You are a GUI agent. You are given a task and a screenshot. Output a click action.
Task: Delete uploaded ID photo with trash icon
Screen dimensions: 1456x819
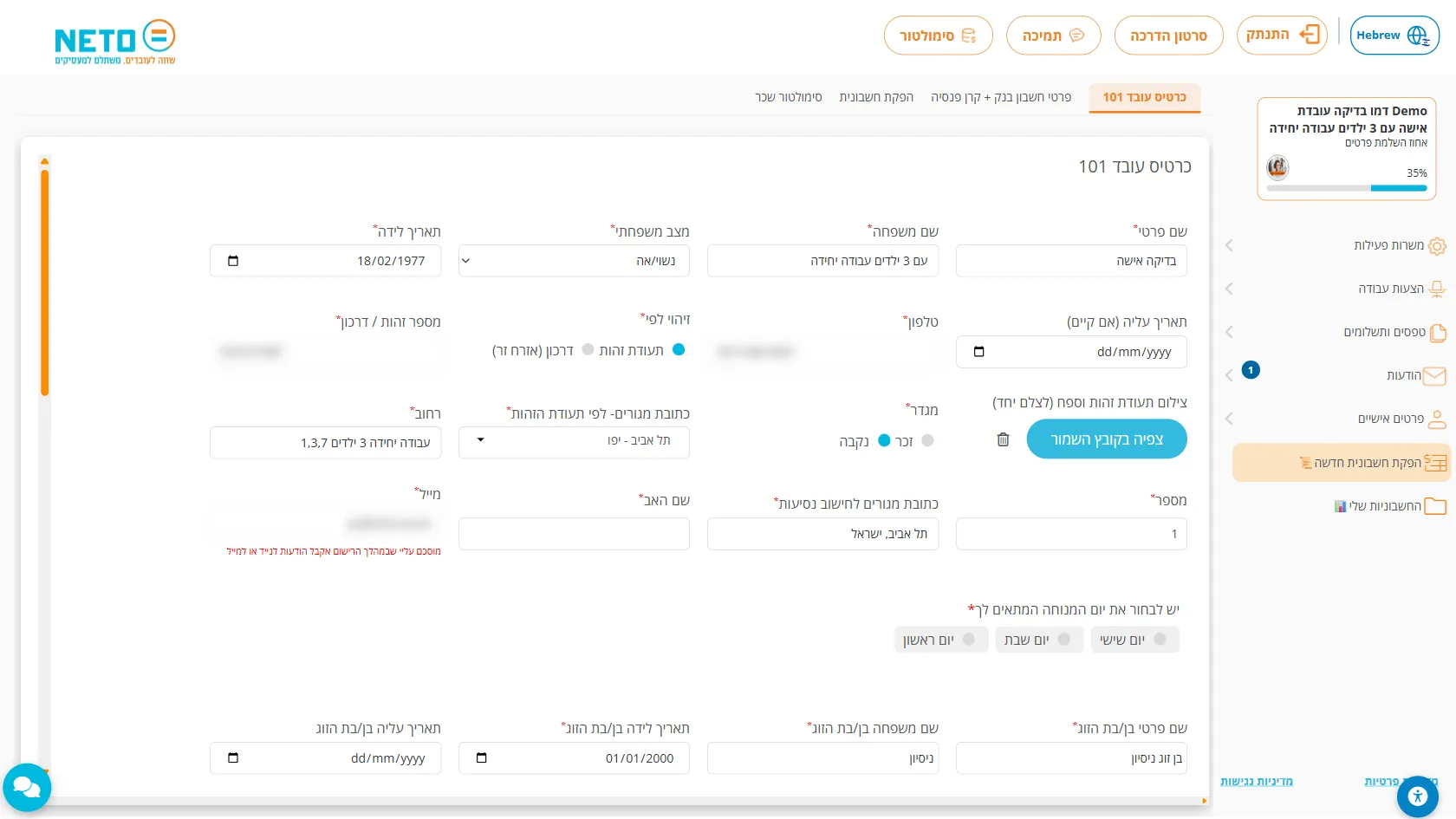coord(1003,439)
